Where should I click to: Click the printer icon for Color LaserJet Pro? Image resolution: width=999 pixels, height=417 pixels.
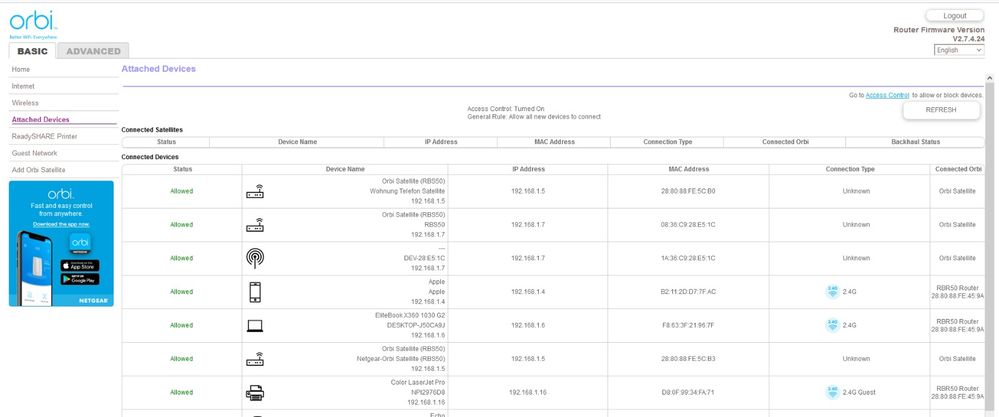[x=255, y=393]
